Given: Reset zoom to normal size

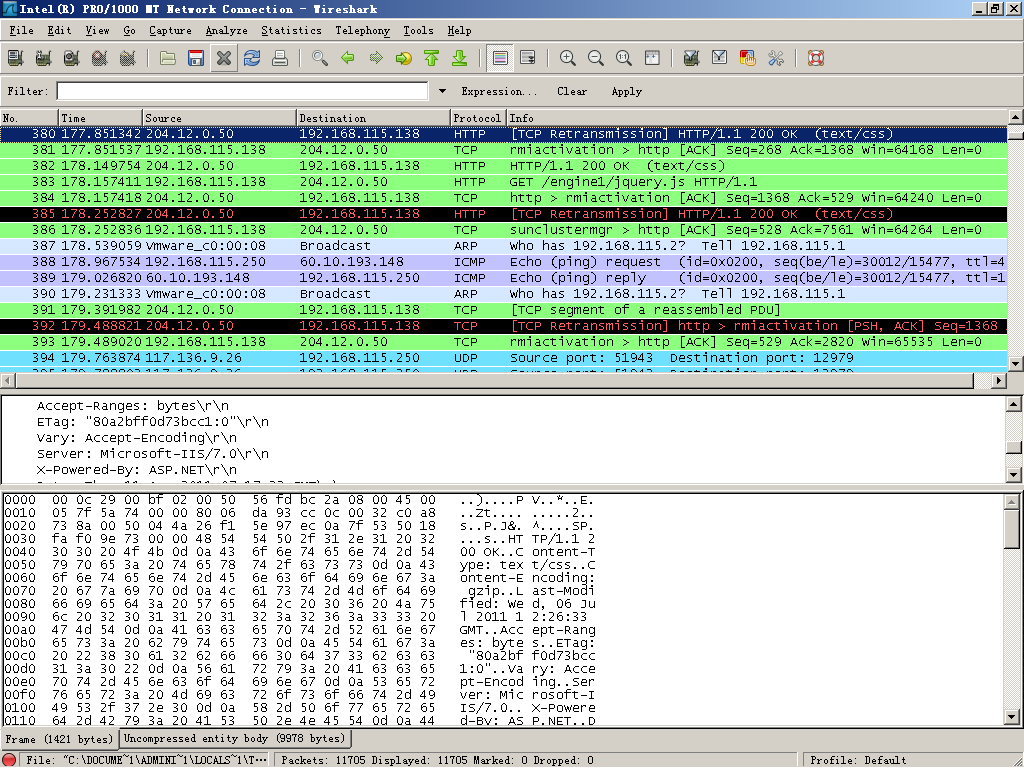Looking at the screenshot, I should 624,58.
